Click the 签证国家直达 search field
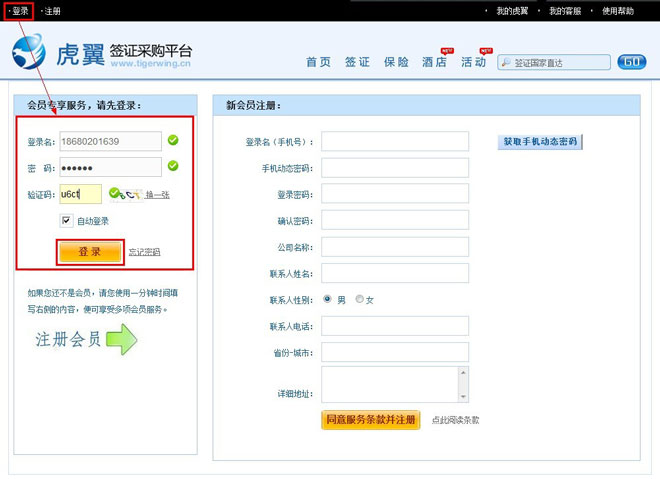The image size is (660, 479). [554, 62]
